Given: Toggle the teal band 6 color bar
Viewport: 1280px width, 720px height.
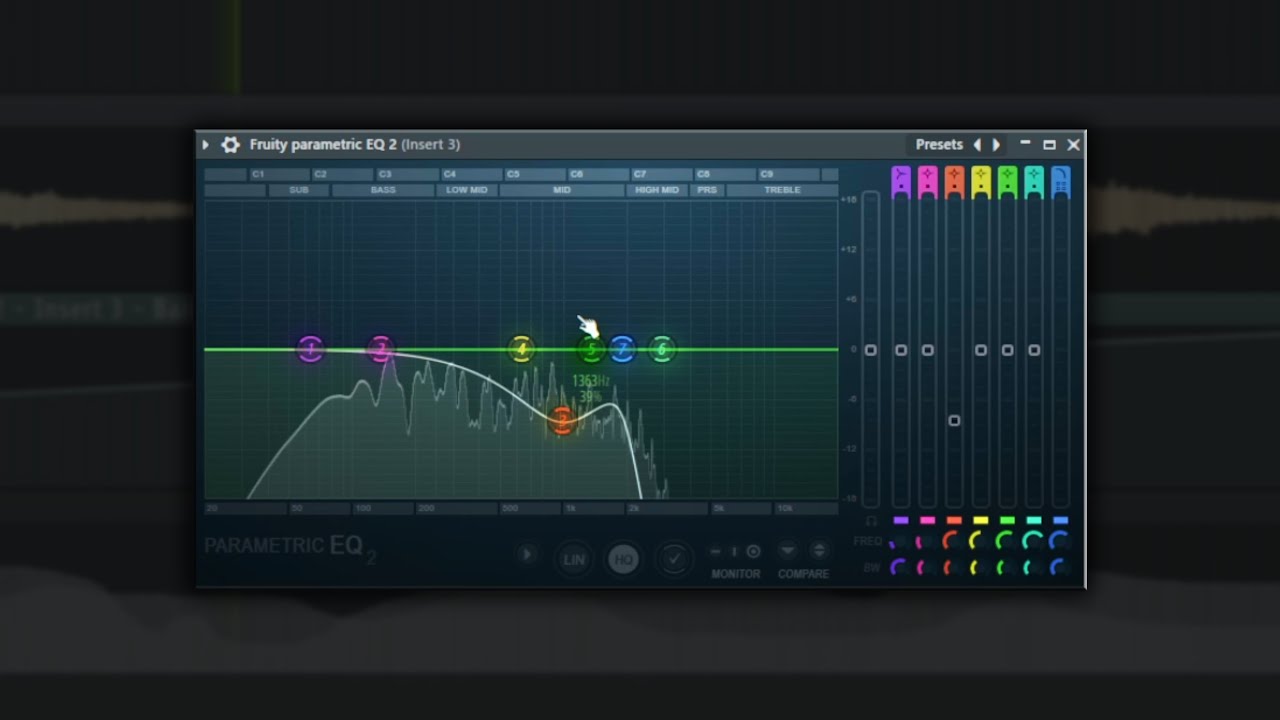Looking at the screenshot, I should [1034, 520].
